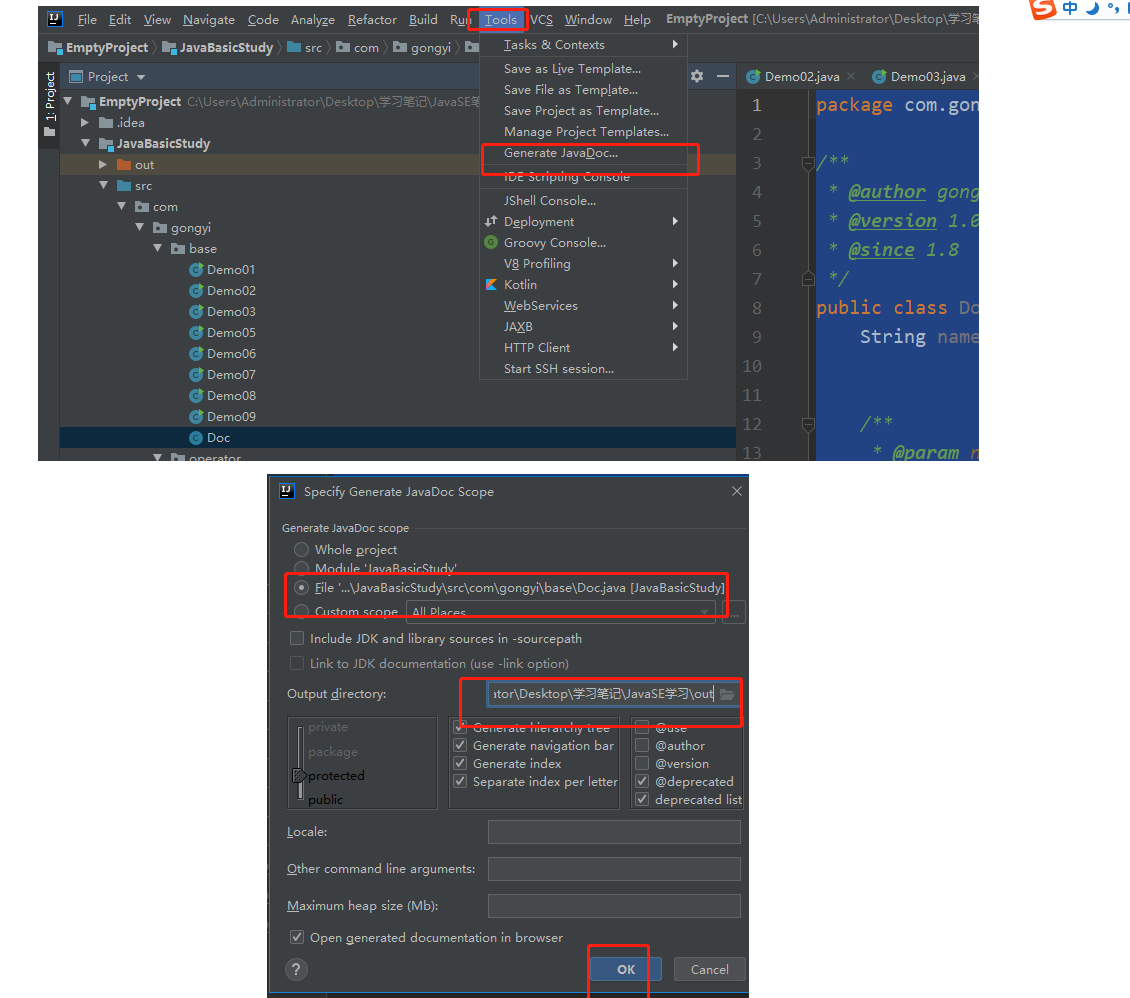The height and width of the screenshot is (998, 1130).
Task: Click the Deployment arrows icon
Action: pos(491,221)
